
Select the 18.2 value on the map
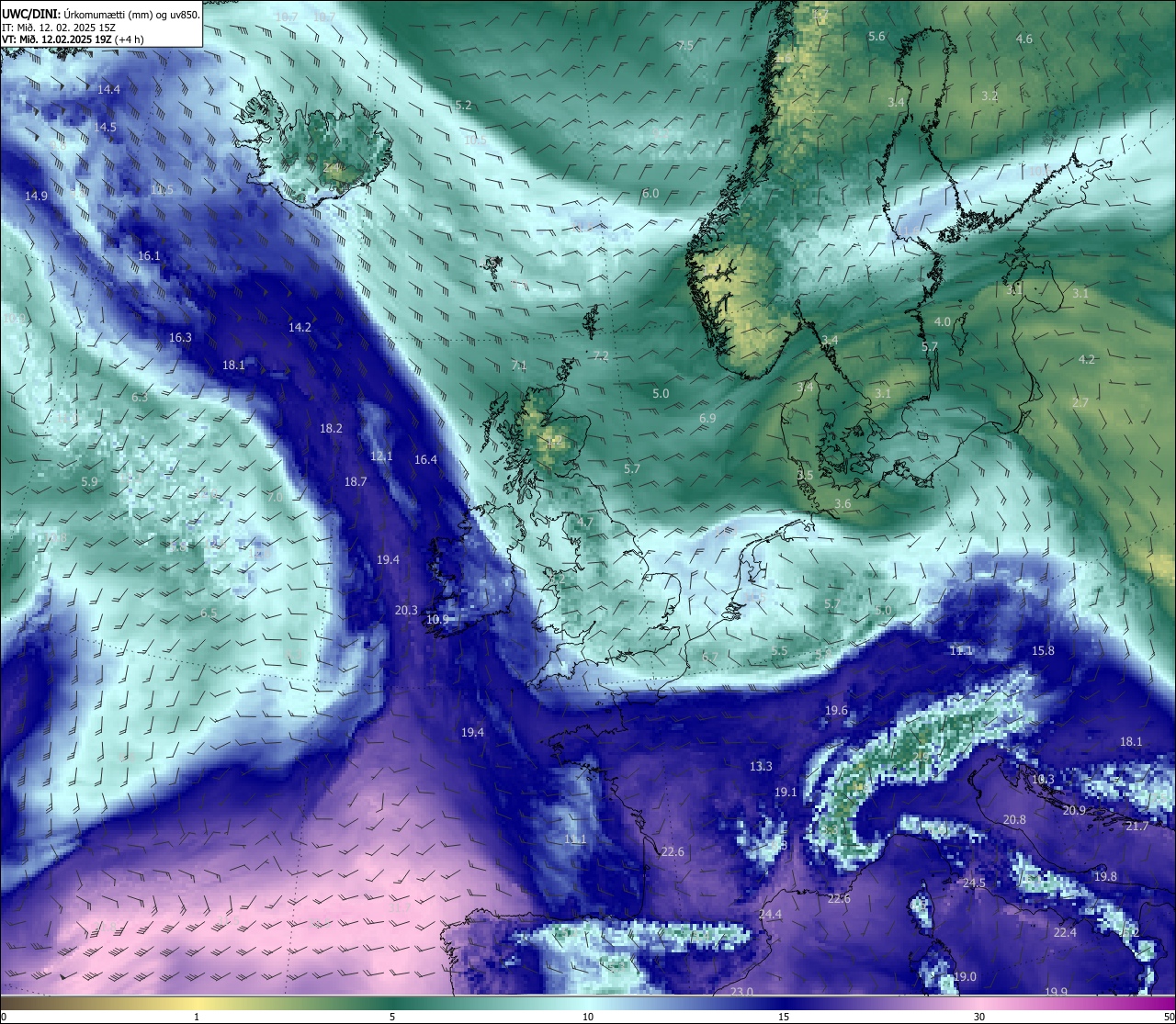pos(331,428)
